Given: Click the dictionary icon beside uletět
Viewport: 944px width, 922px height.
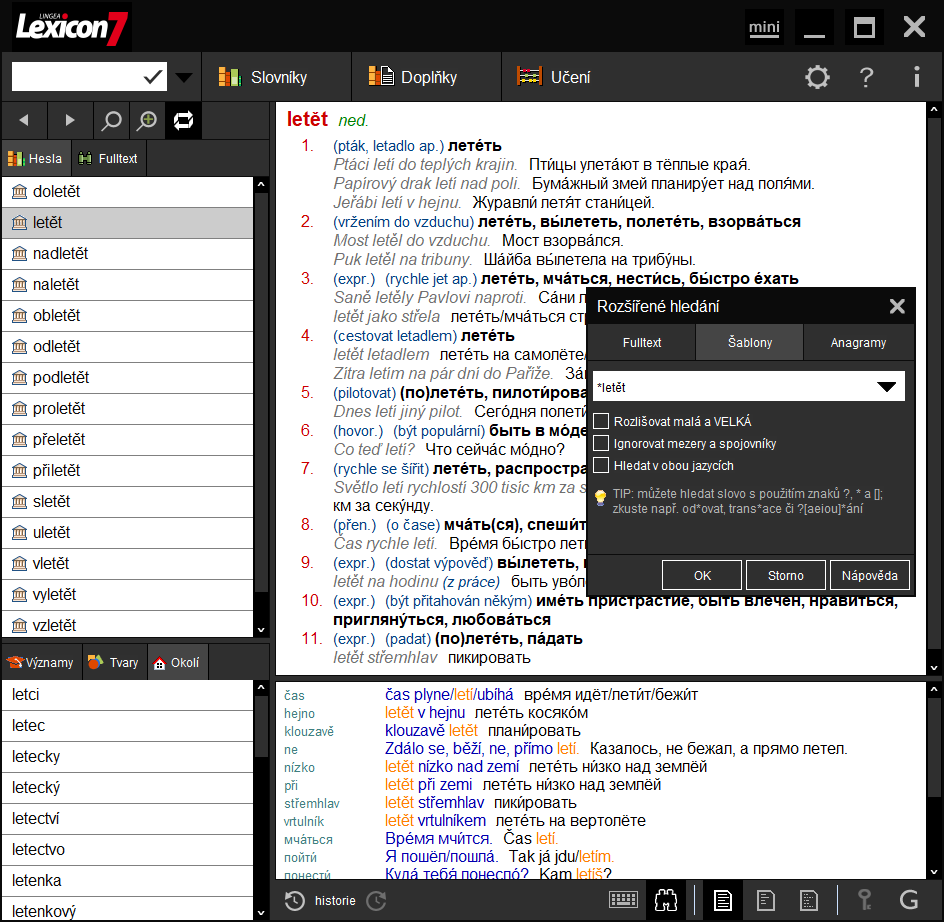Looking at the screenshot, I should point(19,532).
